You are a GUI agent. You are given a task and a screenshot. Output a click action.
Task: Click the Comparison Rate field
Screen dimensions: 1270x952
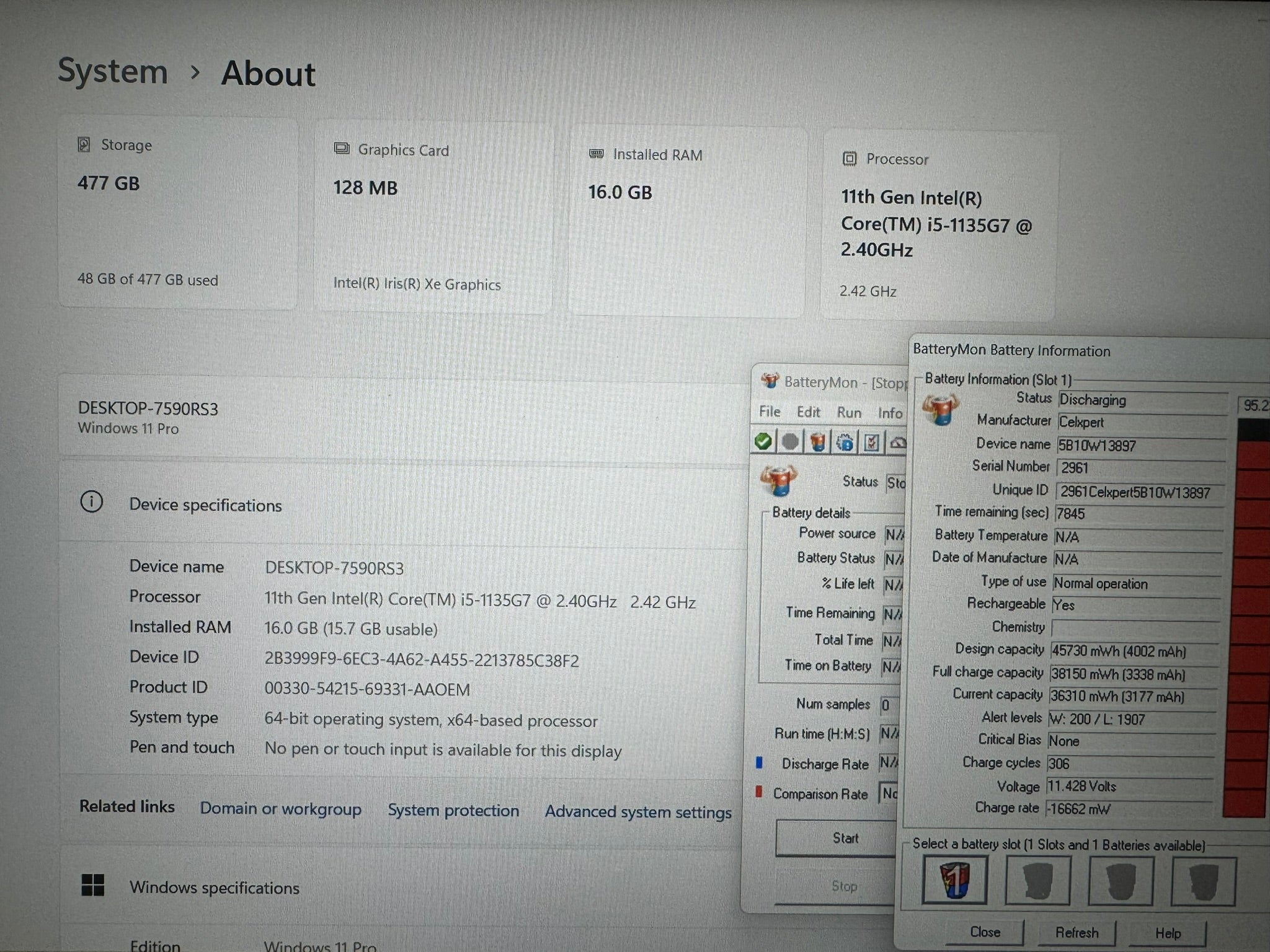(x=889, y=793)
